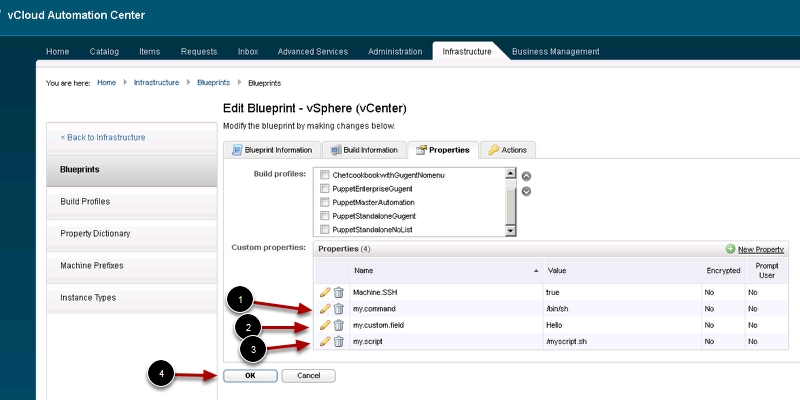
Task: Click pencil edit icon for Machine.SSH property
Action: pyautogui.click(x=325, y=292)
